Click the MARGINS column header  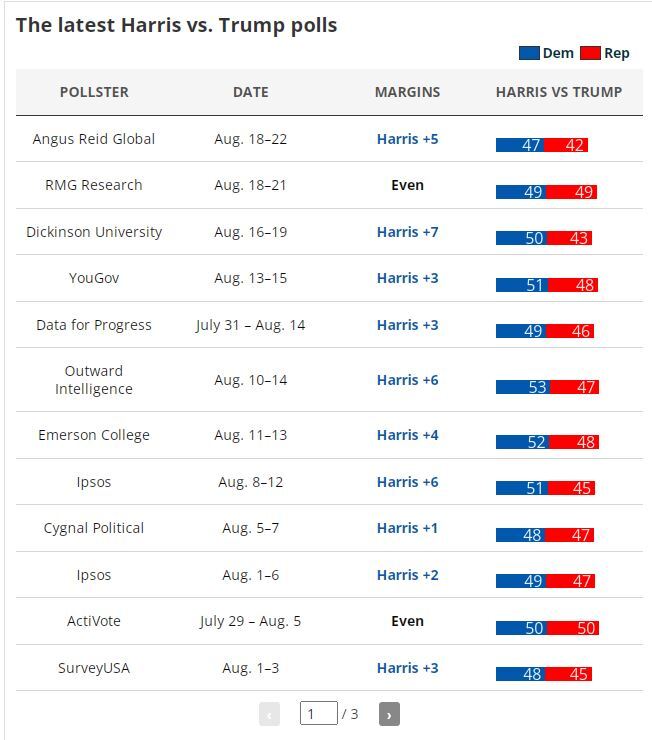407,92
